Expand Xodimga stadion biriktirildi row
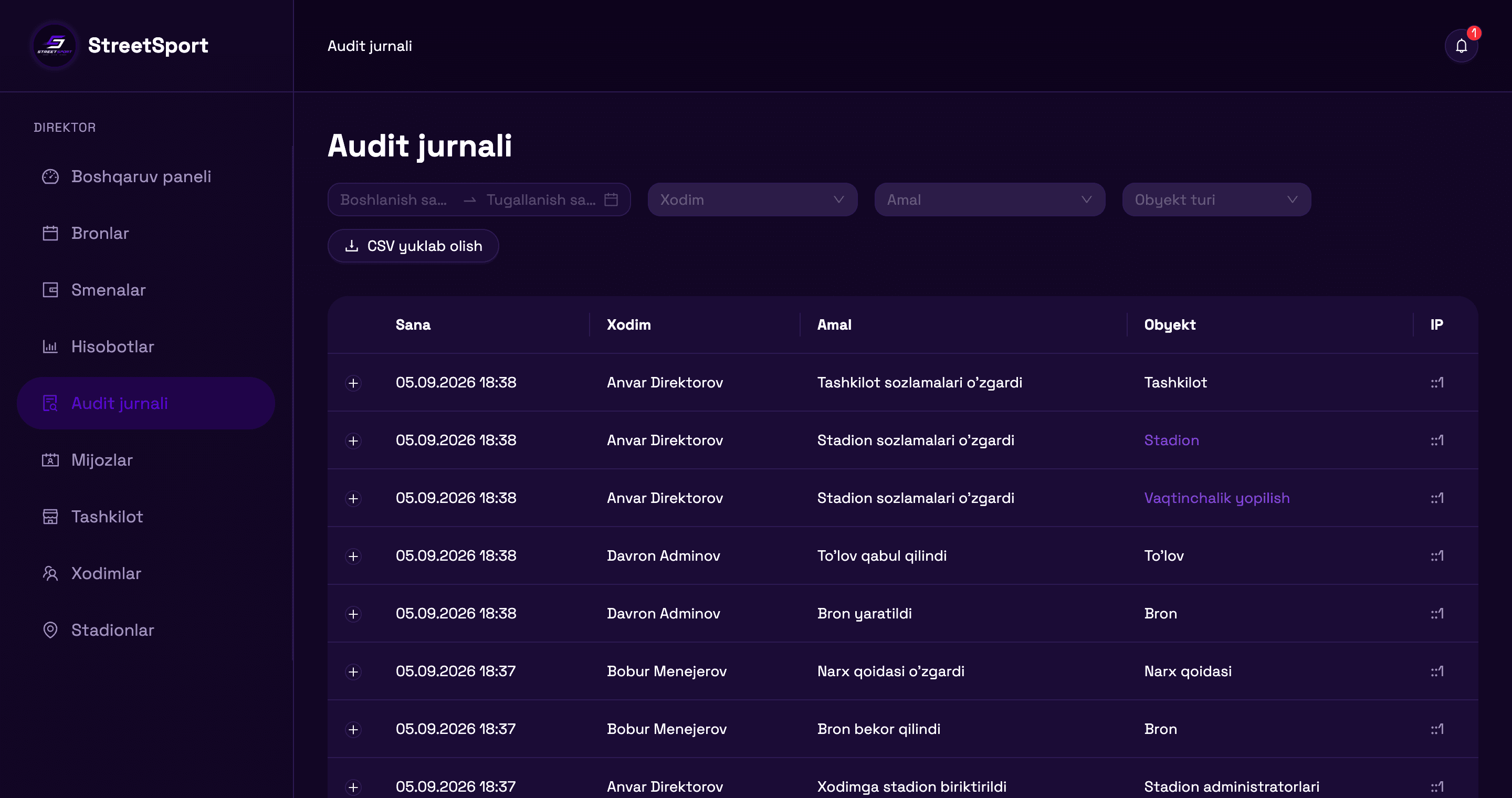Image resolution: width=1512 pixels, height=798 pixels. pos(353,787)
